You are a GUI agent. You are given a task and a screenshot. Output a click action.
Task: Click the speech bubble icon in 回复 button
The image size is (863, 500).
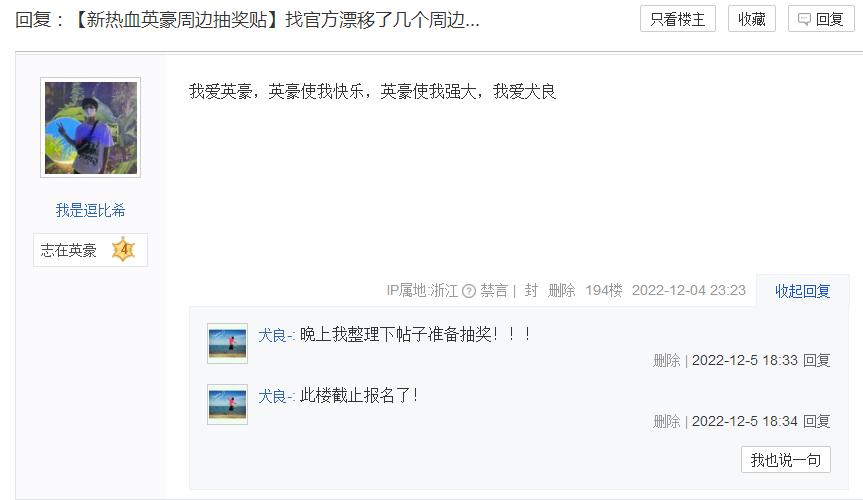(x=804, y=20)
